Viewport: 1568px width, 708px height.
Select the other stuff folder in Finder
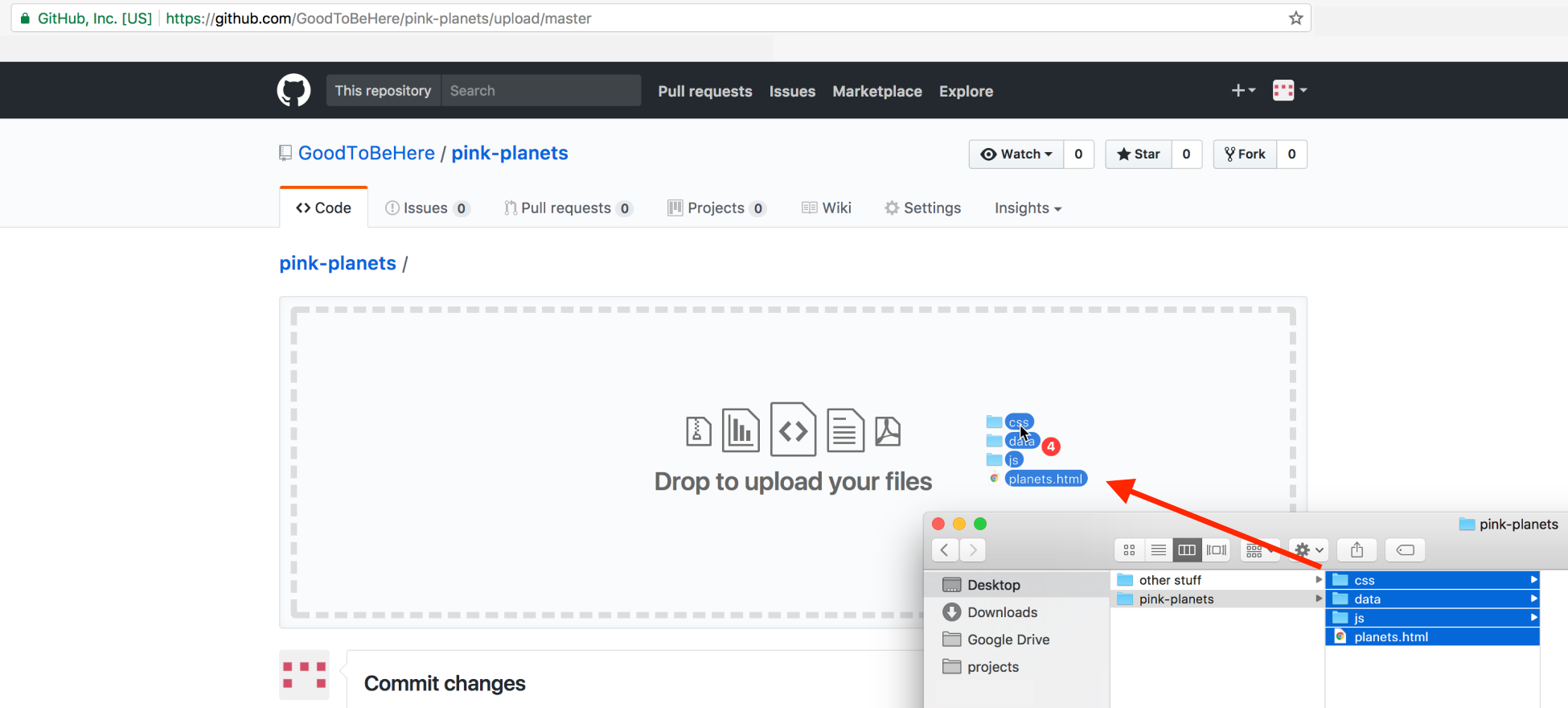1217,580
